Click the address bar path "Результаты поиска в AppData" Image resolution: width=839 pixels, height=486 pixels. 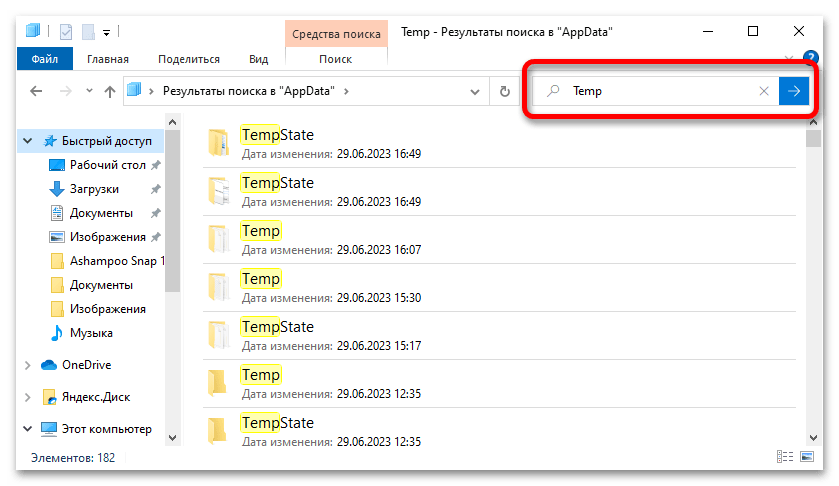(x=248, y=91)
